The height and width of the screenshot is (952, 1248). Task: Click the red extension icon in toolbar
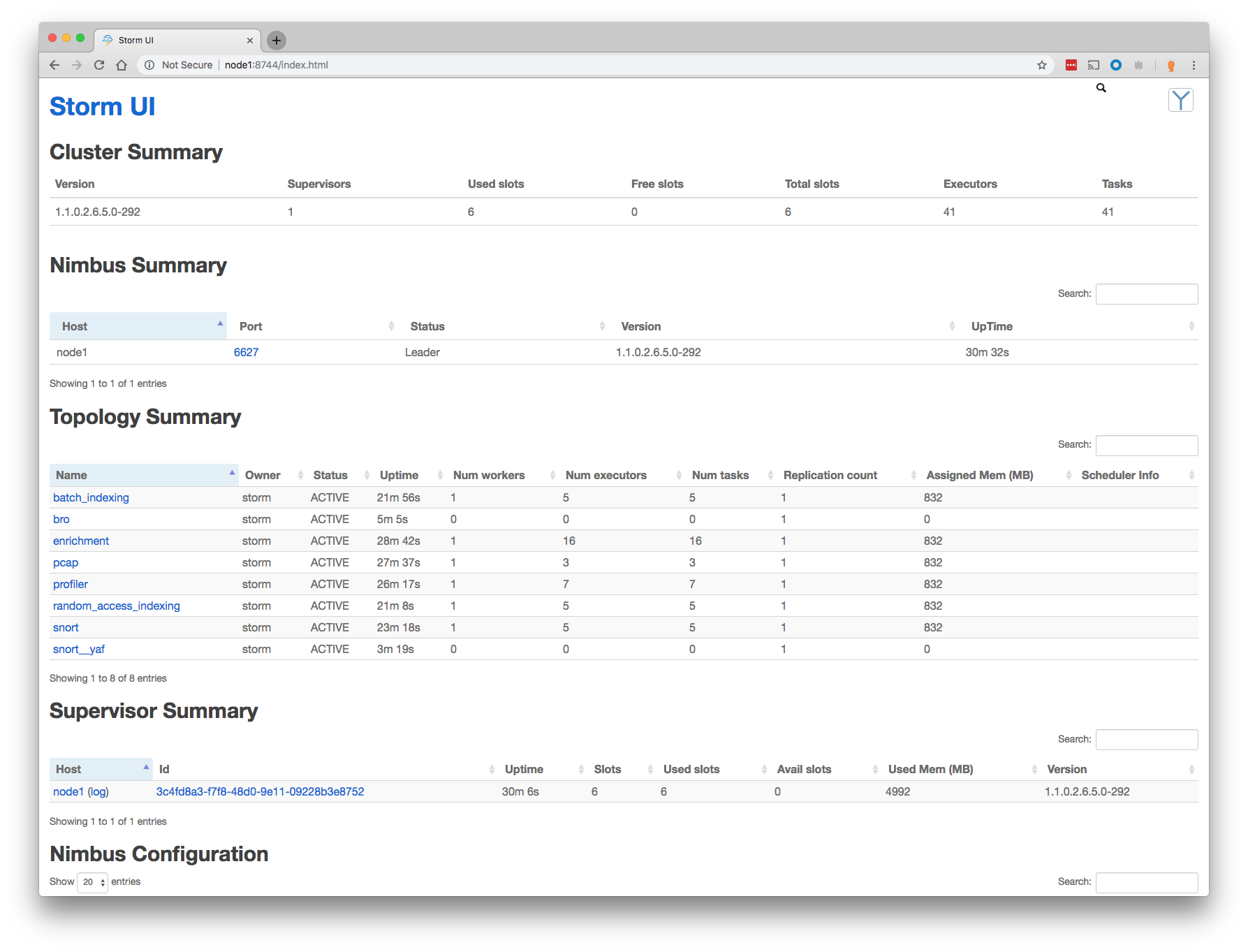pyautogui.click(x=1071, y=65)
